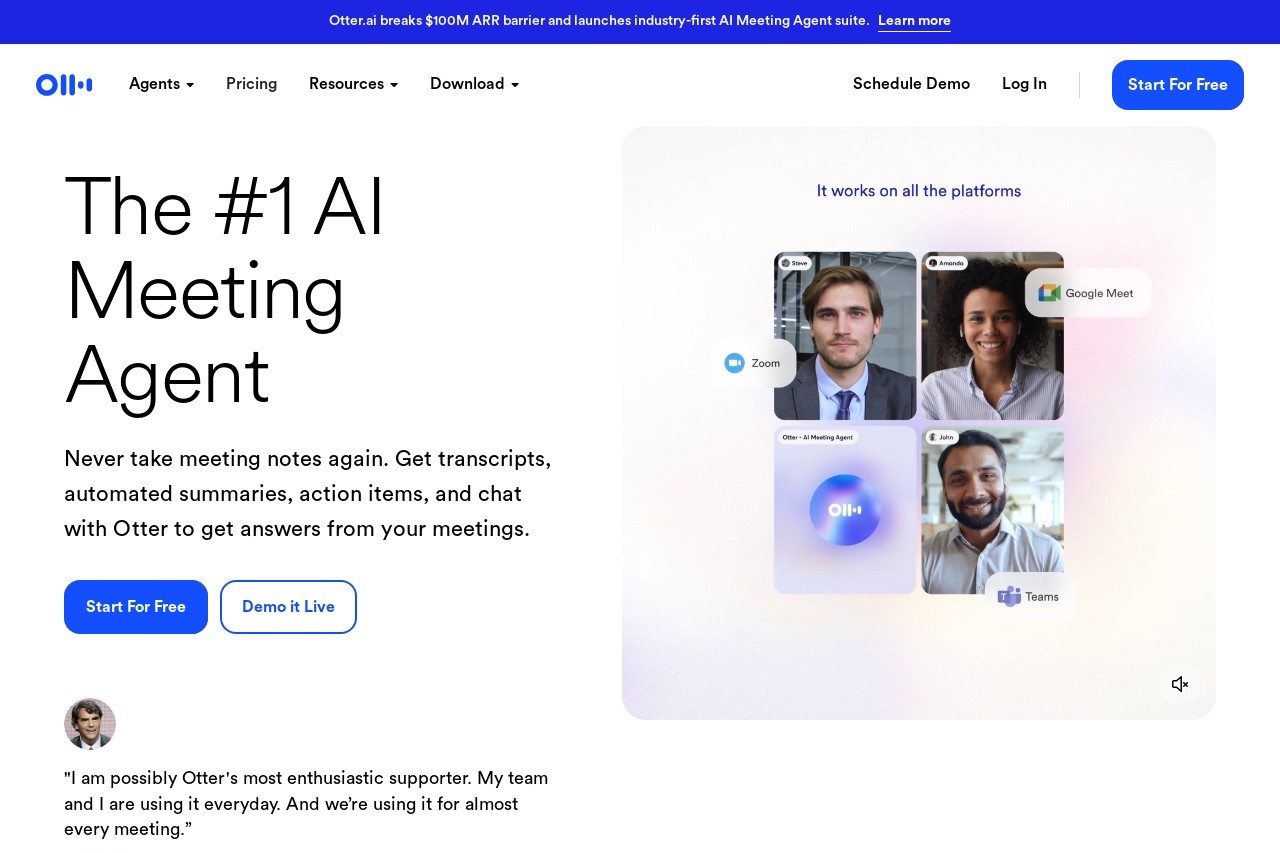The image size is (1280, 853).
Task: Click the Google Meet icon in video
Action: point(1049,293)
